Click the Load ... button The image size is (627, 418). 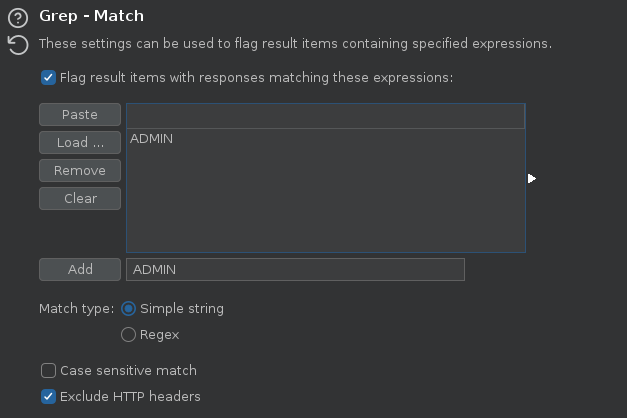80,142
